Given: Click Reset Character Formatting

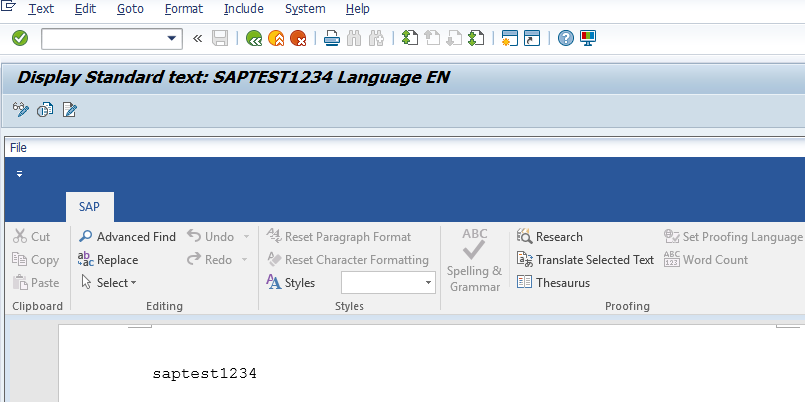Looking at the screenshot, I should pos(348,260).
